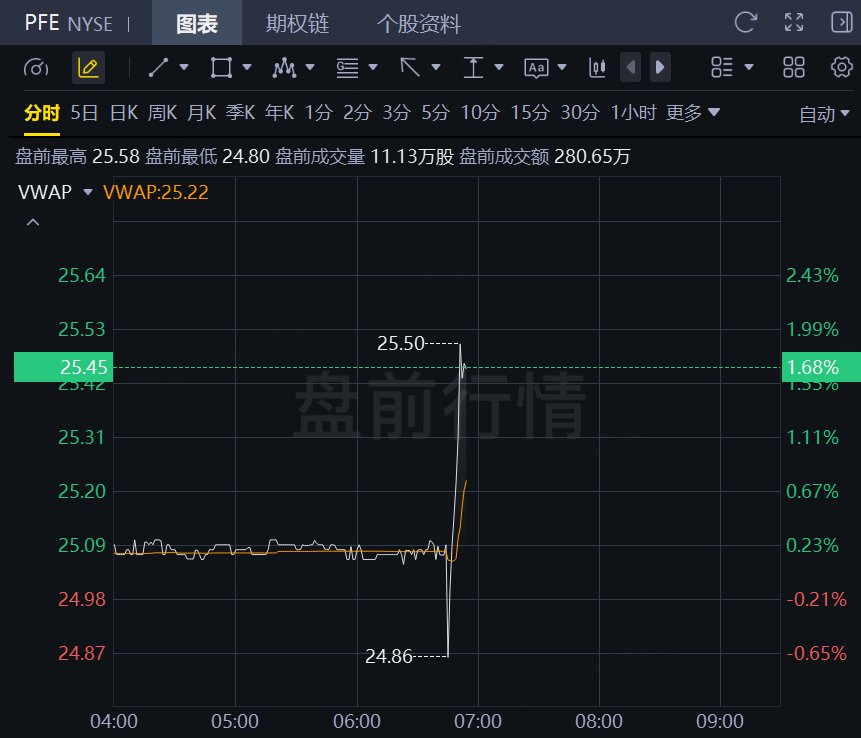861x738 pixels.
Task: Select the 3分 interval
Action: (396, 113)
